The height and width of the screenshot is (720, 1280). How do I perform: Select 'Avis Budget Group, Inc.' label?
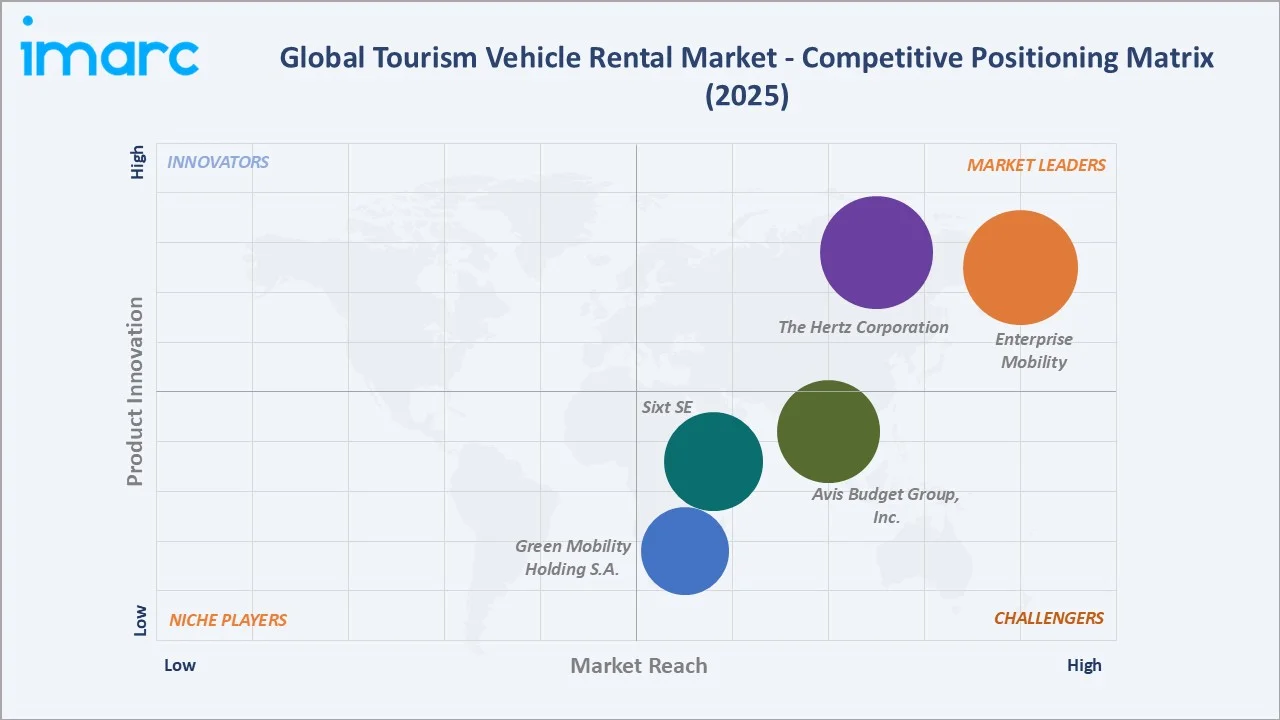[885, 505]
